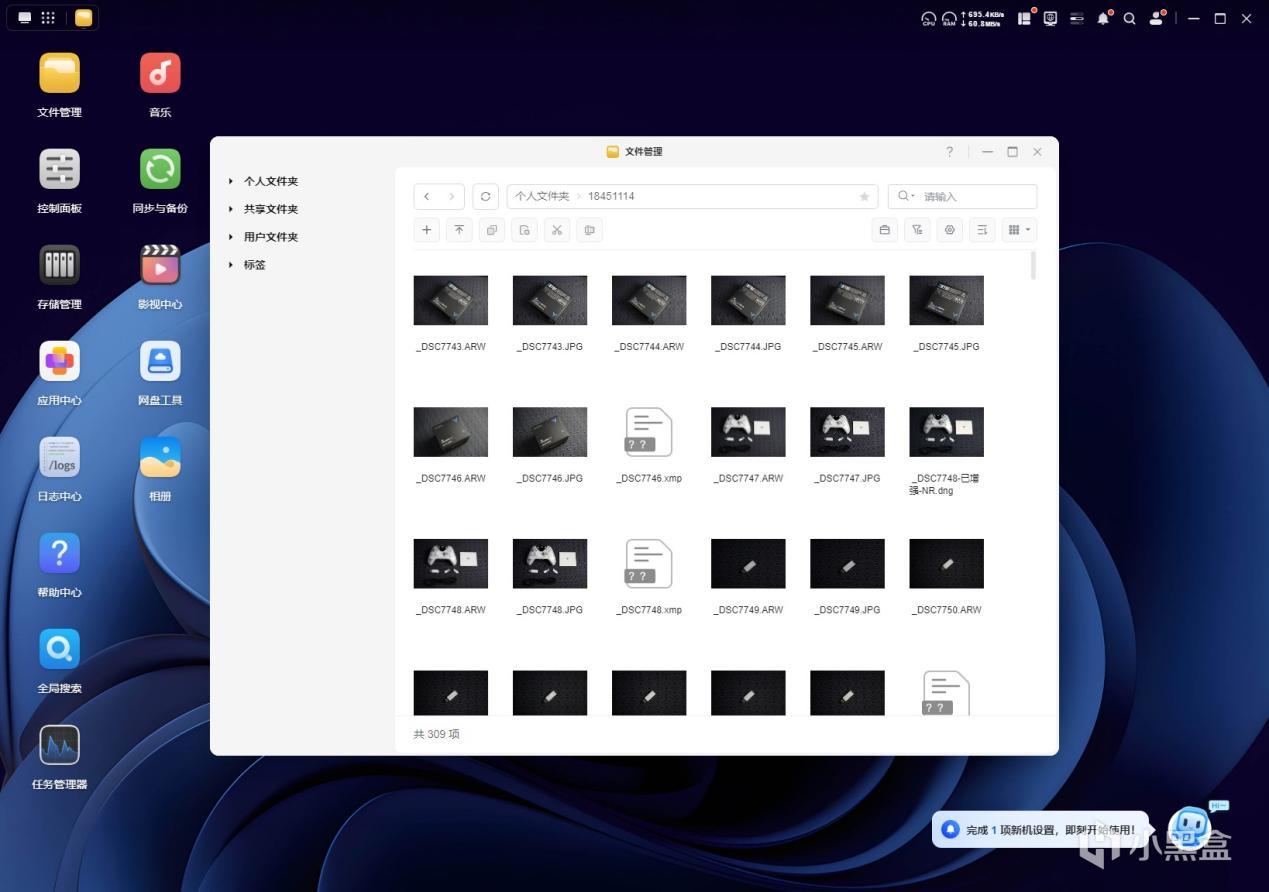Screen dimensions: 1269x892
Task: Click the CPU usage gauge
Action: coord(929,18)
